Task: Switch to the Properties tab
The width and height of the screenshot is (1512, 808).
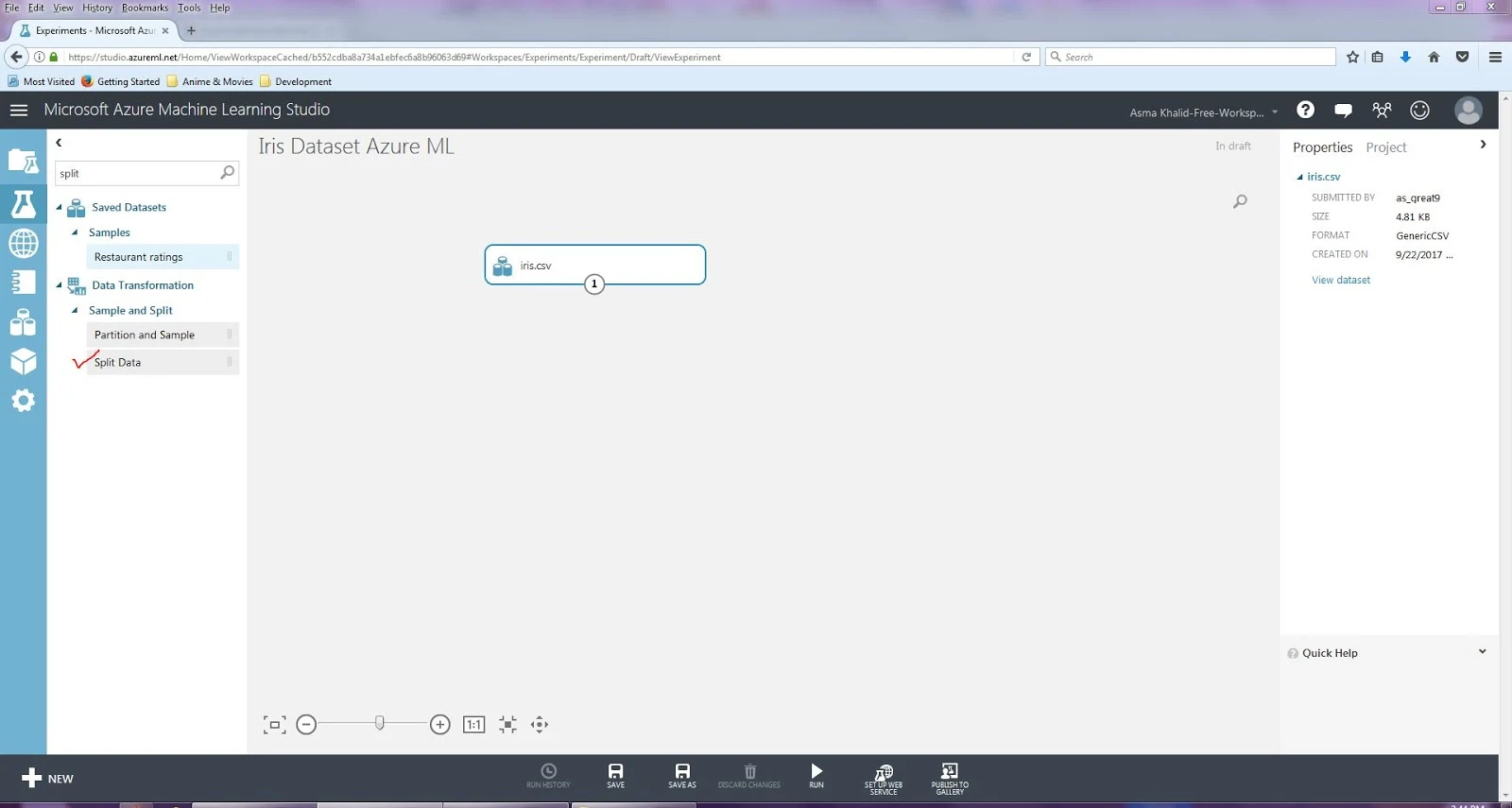Action: pos(1322,147)
